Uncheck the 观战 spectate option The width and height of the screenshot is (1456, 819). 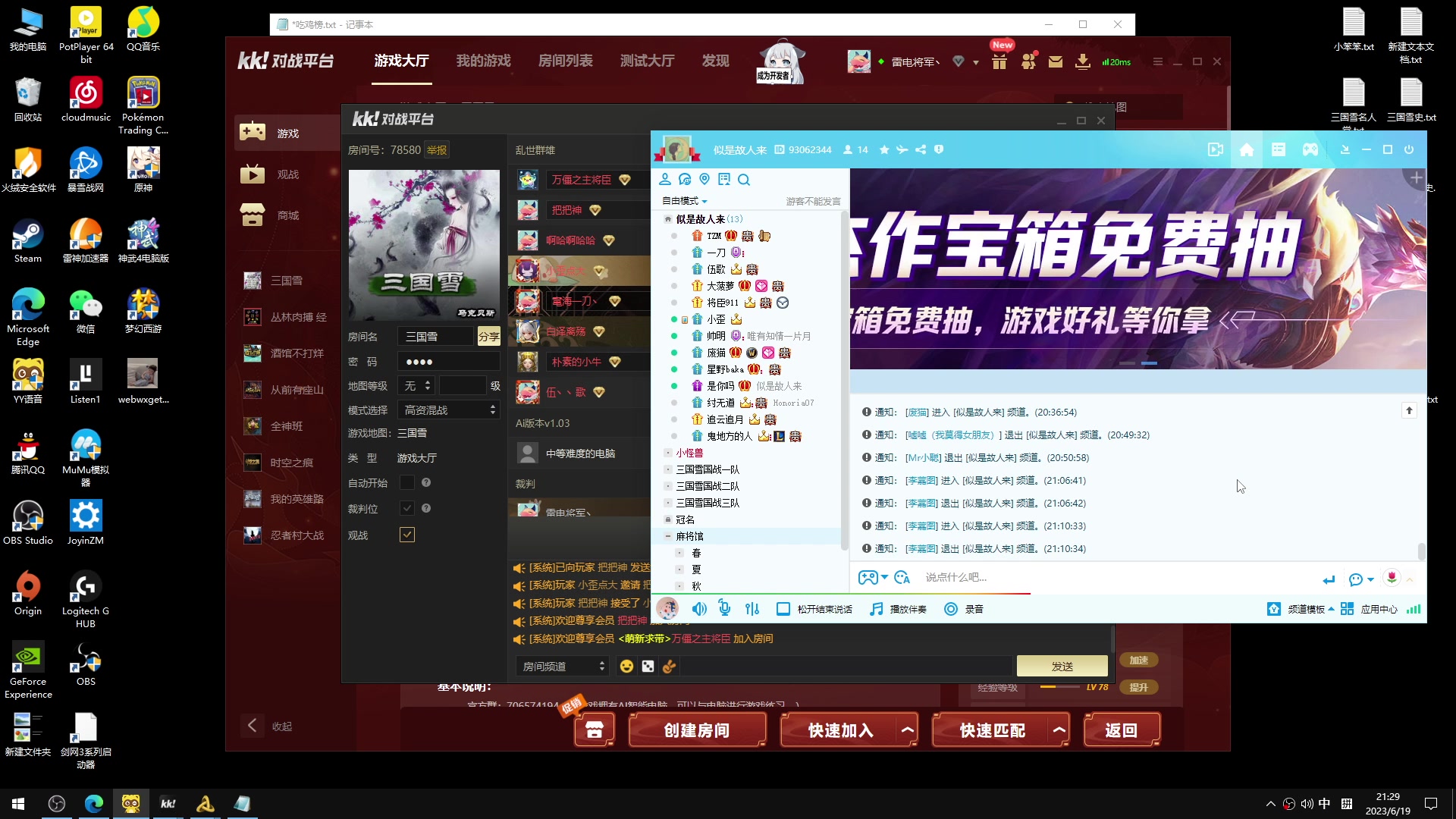coord(407,535)
